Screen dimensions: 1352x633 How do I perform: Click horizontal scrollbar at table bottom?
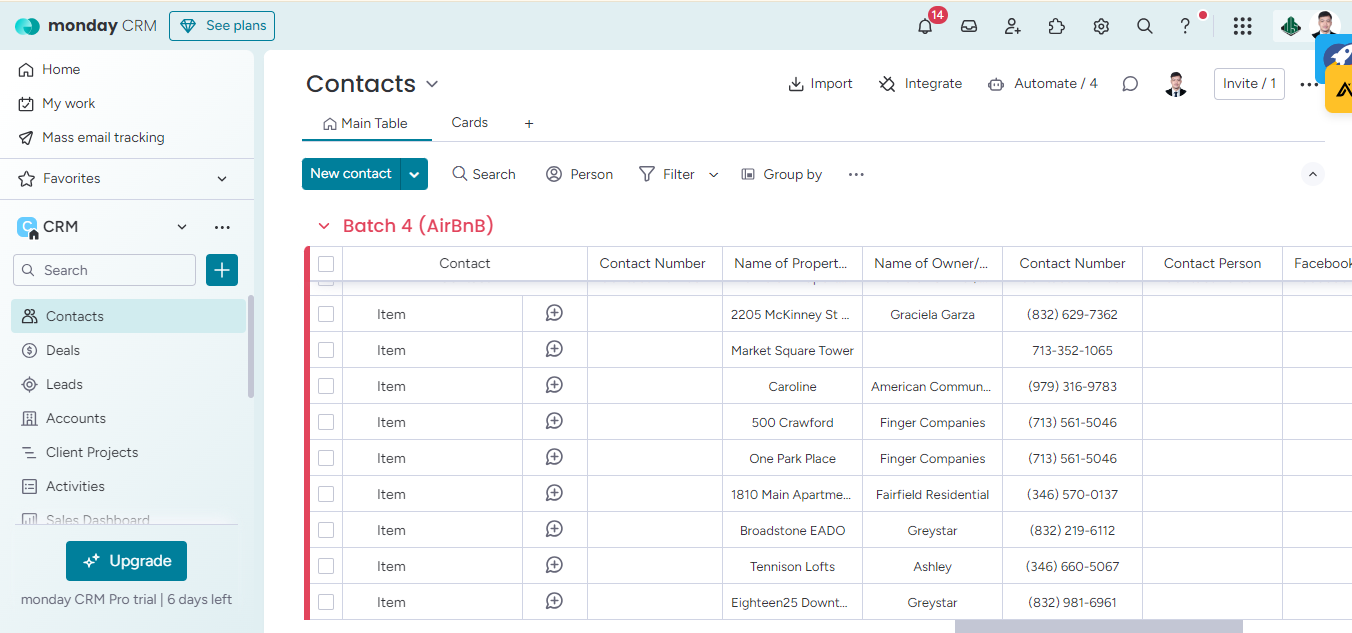pyautogui.click(x=1098, y=627)
